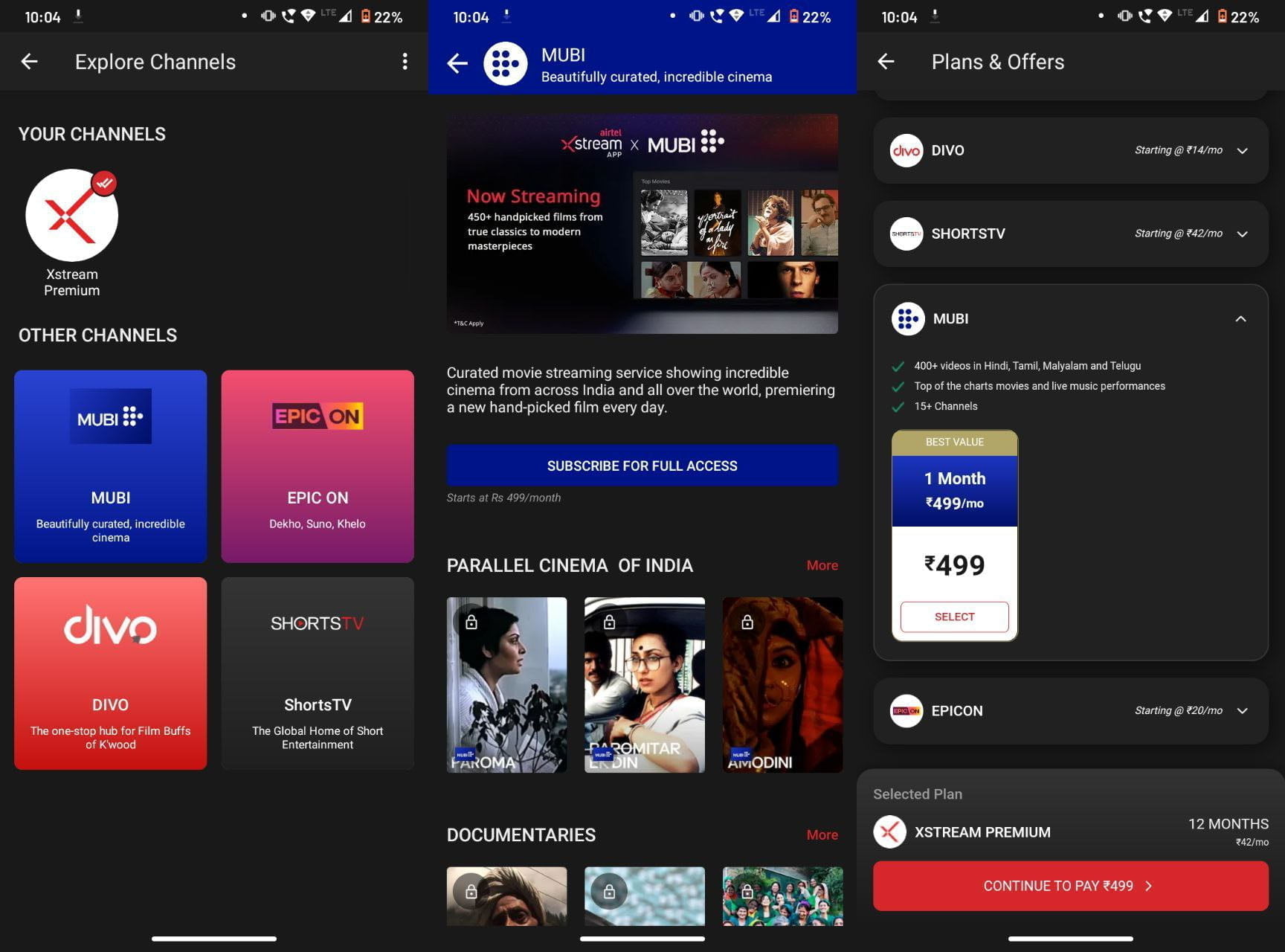Tap Wi-Fi icon in right status bar

1165,16
